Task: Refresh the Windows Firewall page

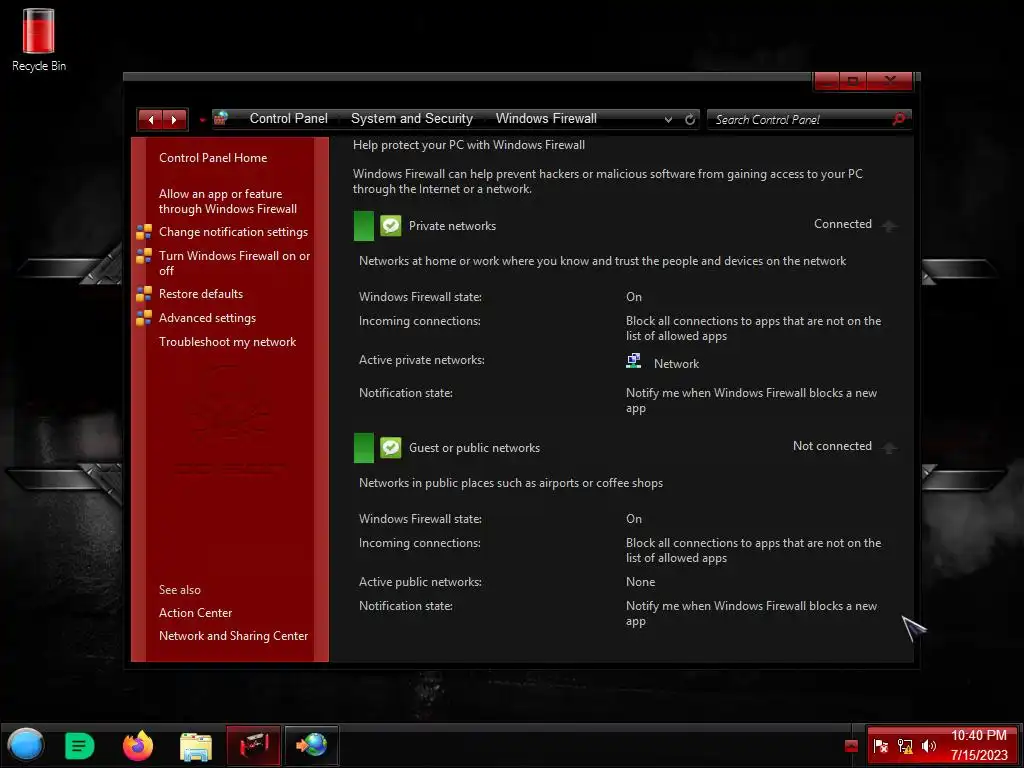Action: [690, 120]
